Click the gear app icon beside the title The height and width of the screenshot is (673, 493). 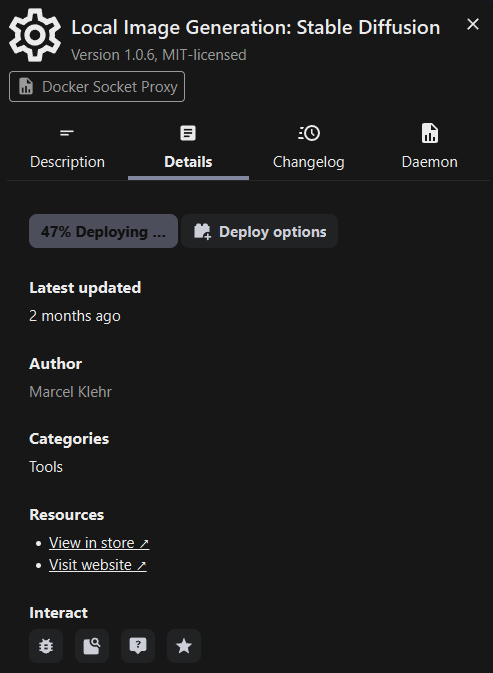[x=35, y=35]
